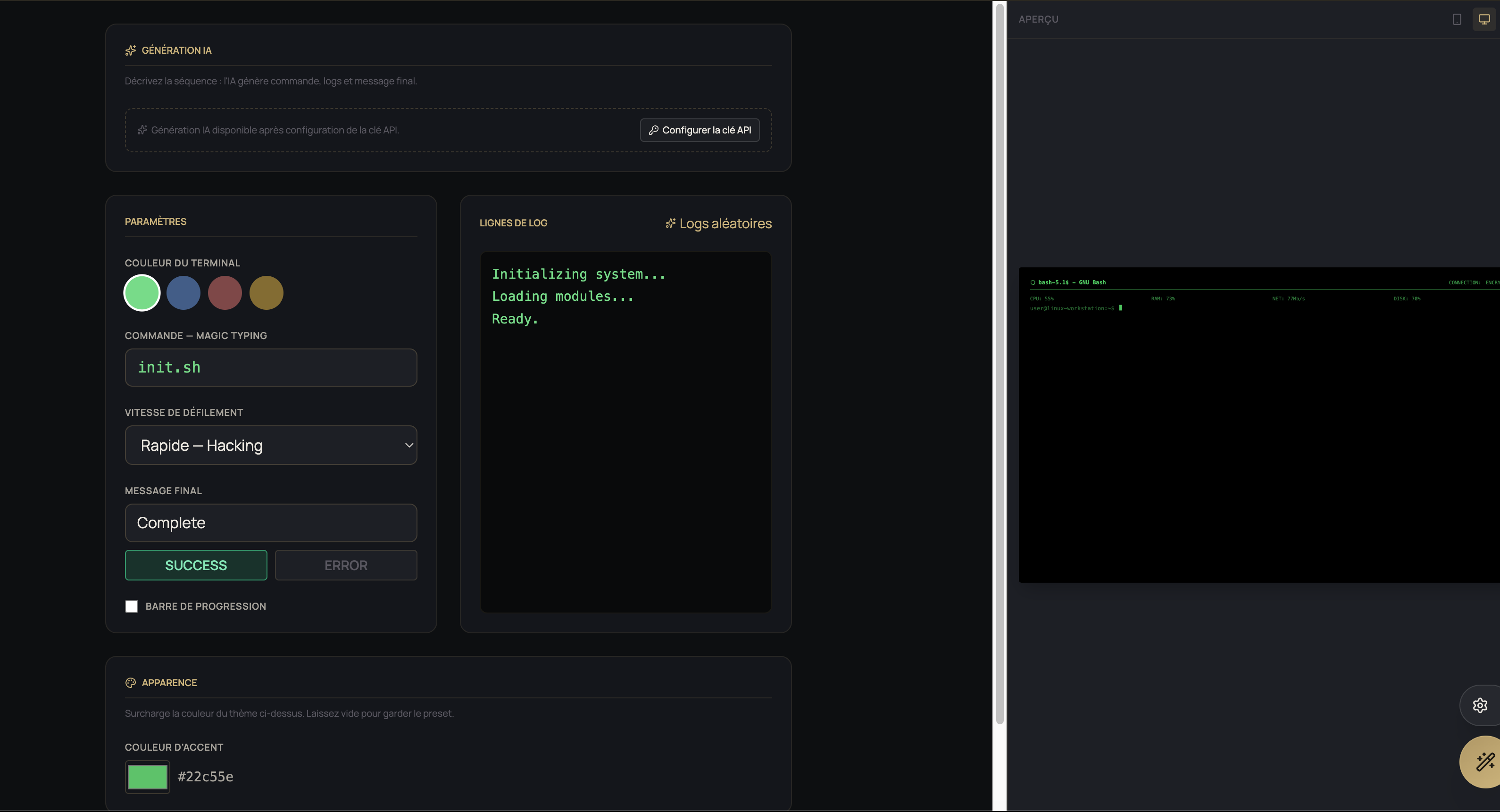1500x812 pixels.
Task: Click the NET: 77Mb/s stat in preview
Action: click(1288, 298)
